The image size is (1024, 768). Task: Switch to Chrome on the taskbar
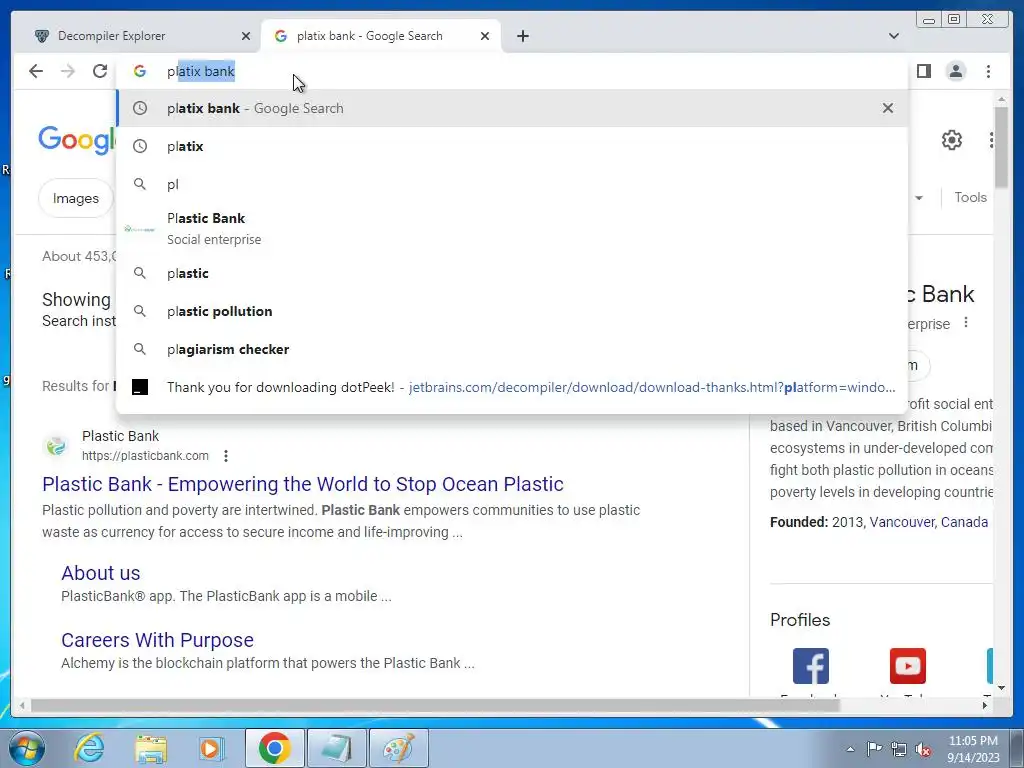coord(274,748)
